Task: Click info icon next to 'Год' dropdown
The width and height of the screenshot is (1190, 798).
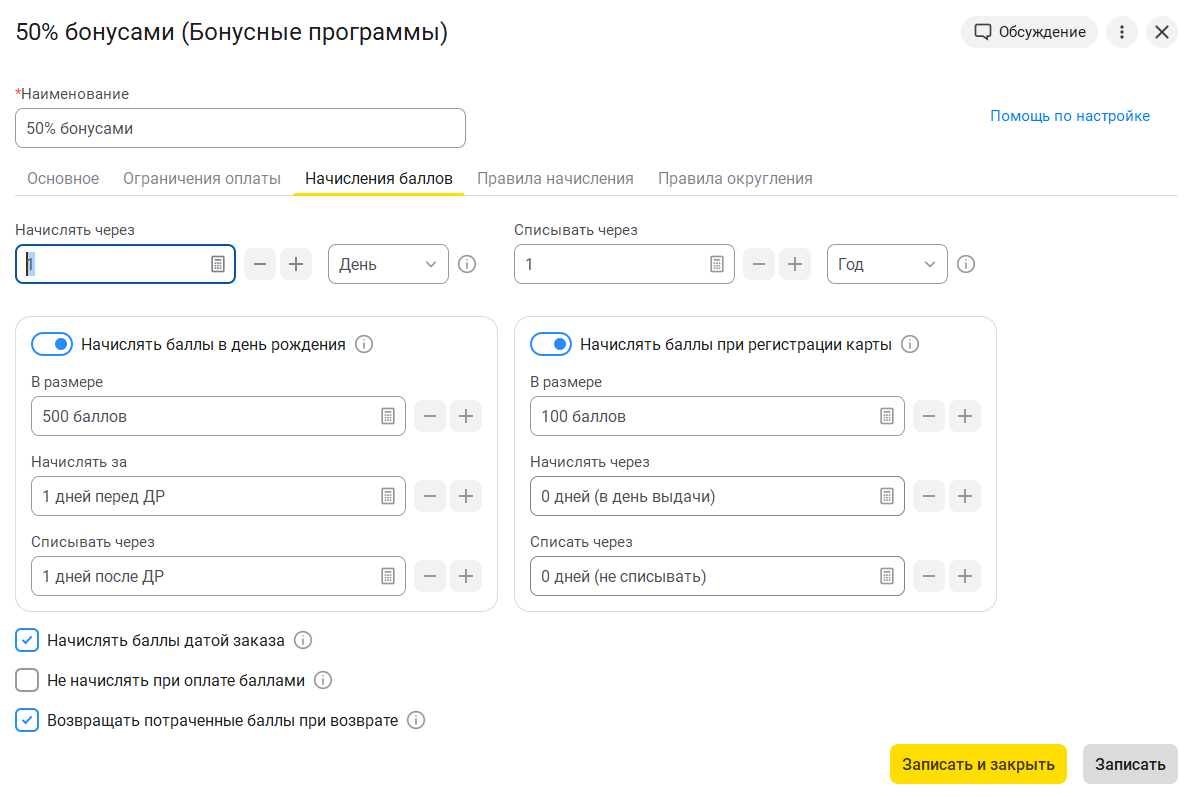Action: coord(965,264)
